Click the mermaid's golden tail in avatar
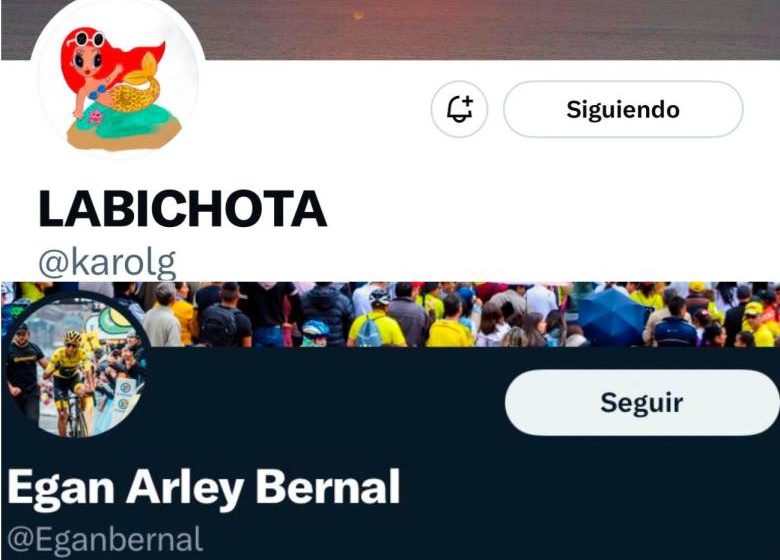 pyautogui.click(x=138, y=85)
